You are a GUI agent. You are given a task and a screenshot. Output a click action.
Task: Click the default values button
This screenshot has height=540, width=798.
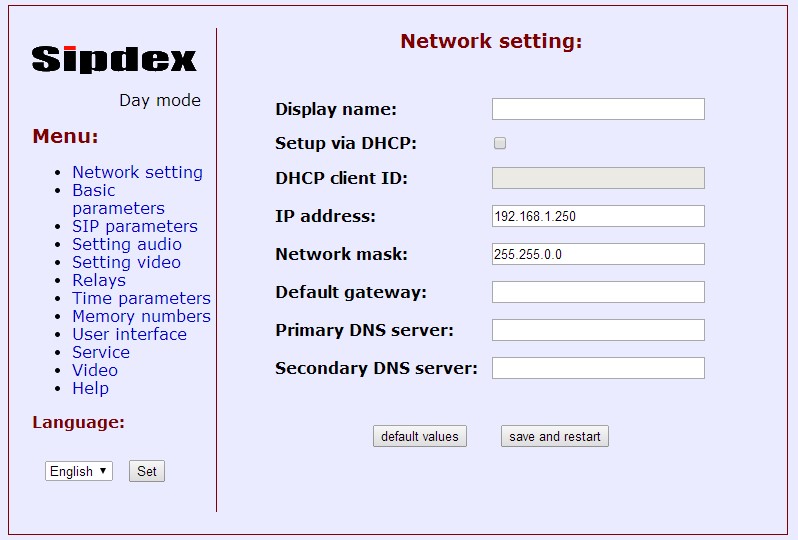point(420,436)
